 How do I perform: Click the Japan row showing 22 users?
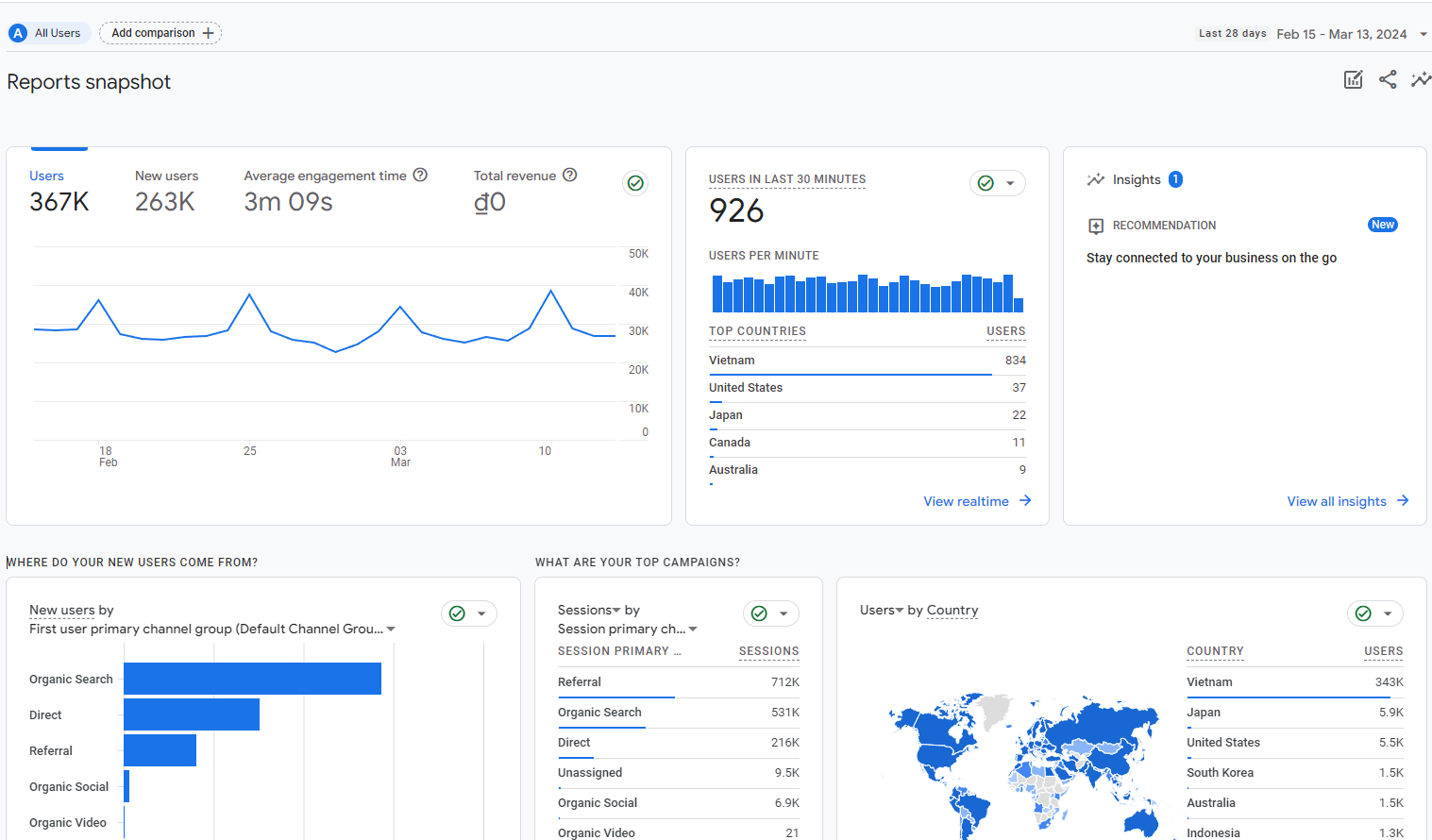868,415
